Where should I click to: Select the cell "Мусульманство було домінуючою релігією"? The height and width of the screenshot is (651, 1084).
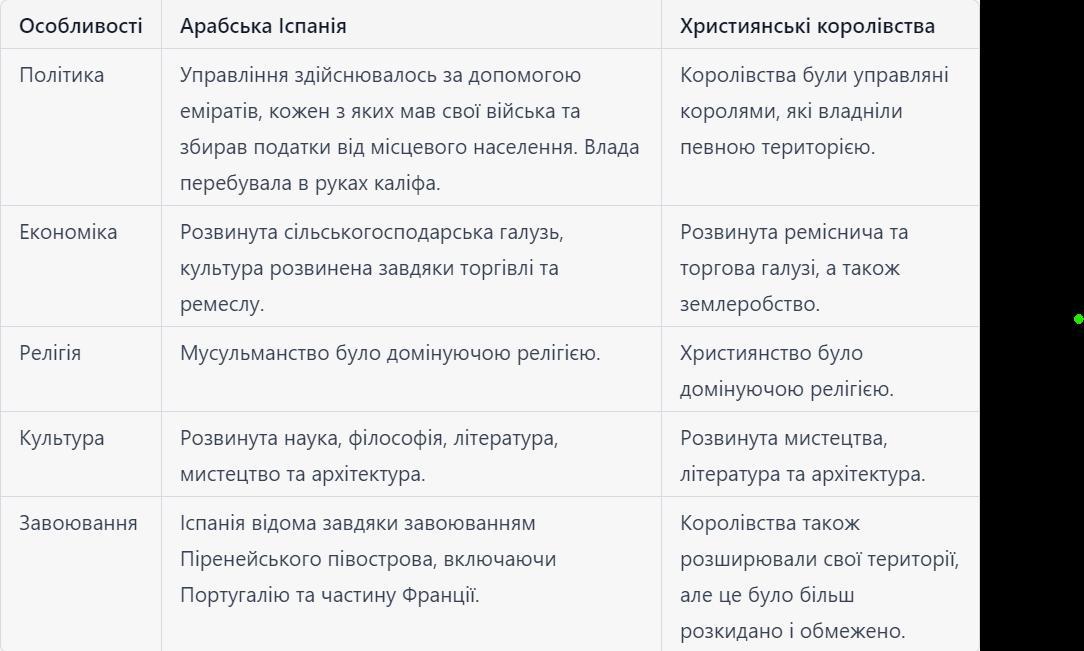click(x=390, y=353)
